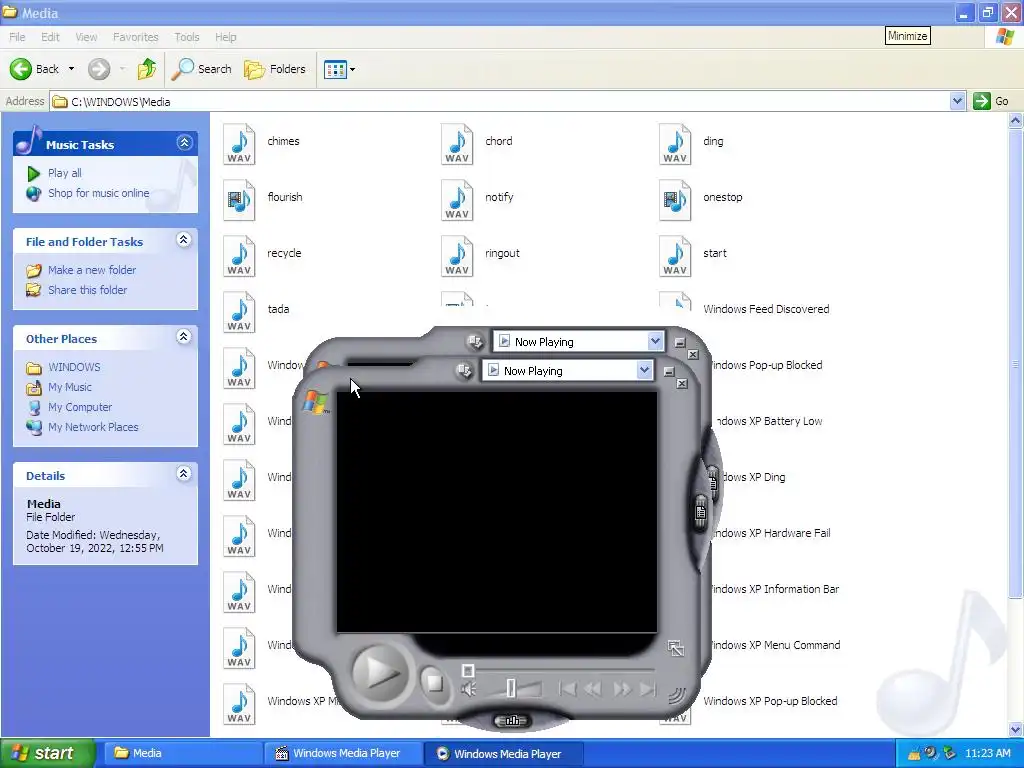Screen dimensions: 1024x768
Task: Open the Back history dropdown arrow
Action: (x=71, y=69)
